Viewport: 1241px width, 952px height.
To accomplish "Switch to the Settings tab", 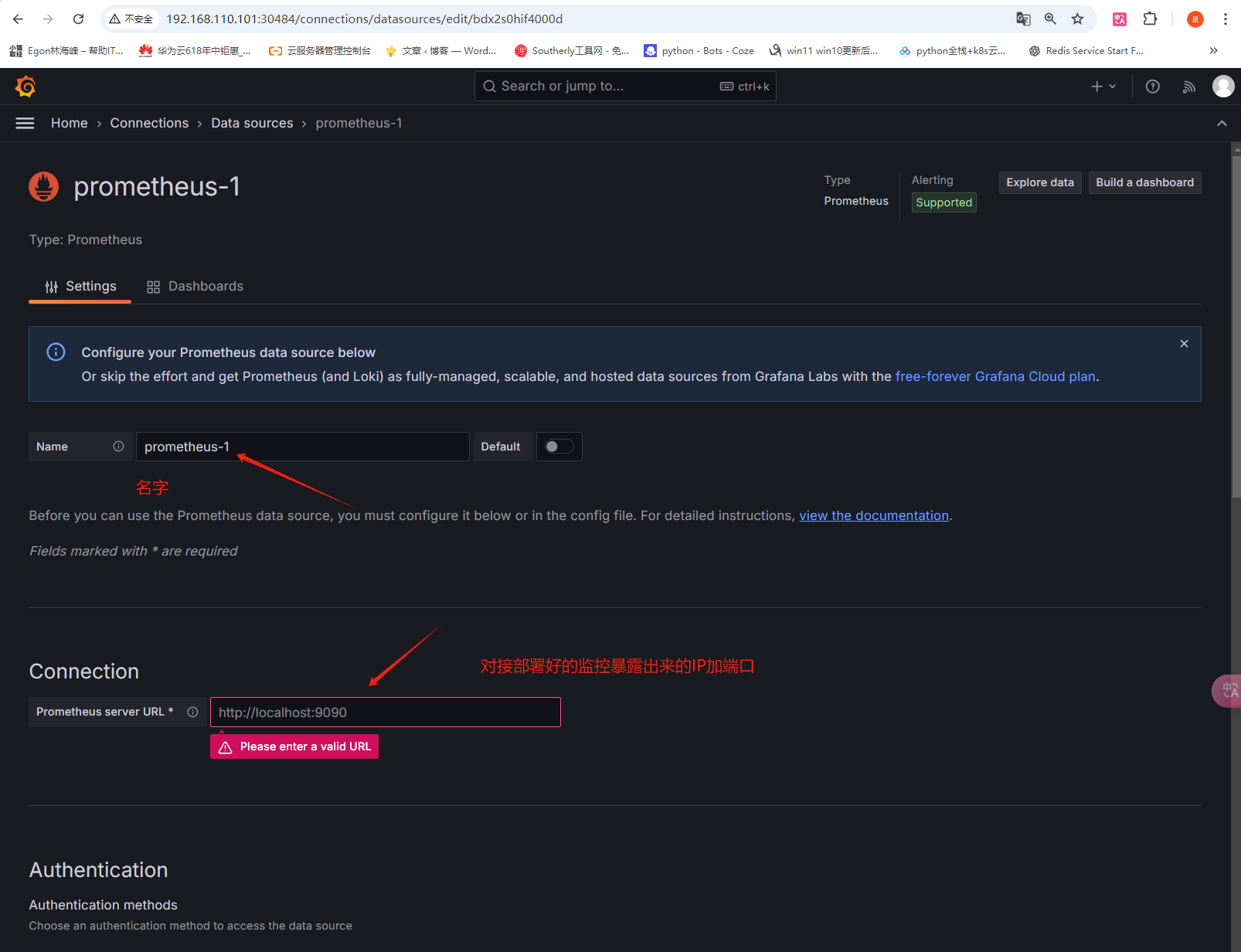I will [80, 287].
